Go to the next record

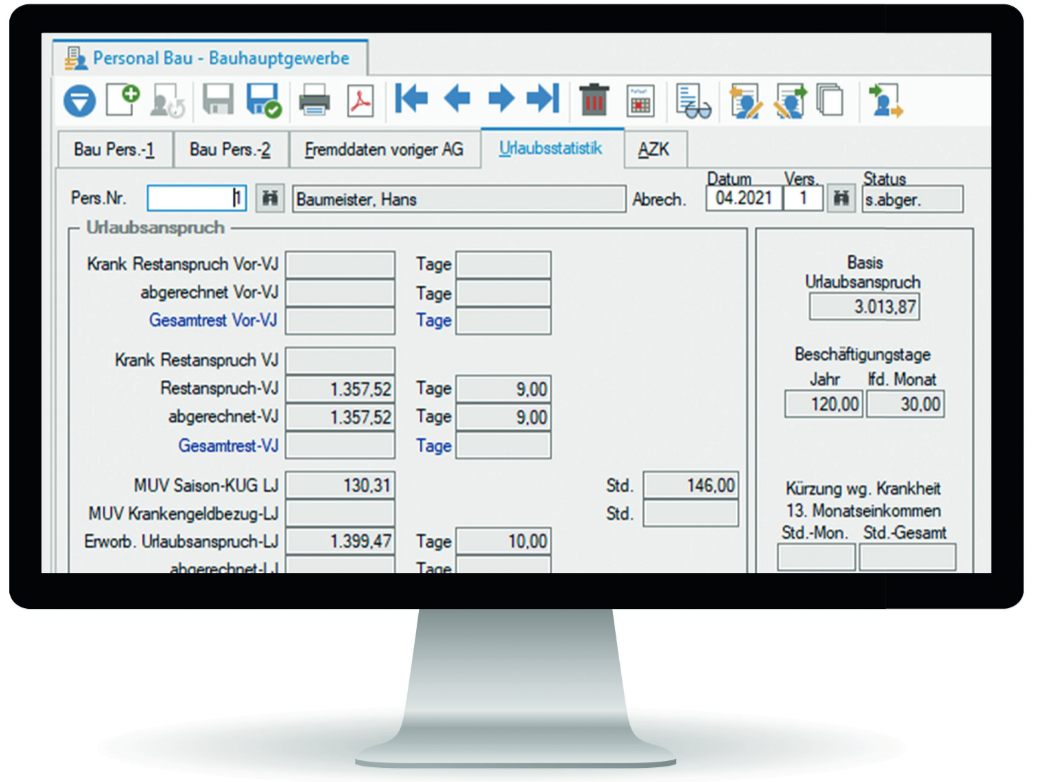tap(500, 98)
